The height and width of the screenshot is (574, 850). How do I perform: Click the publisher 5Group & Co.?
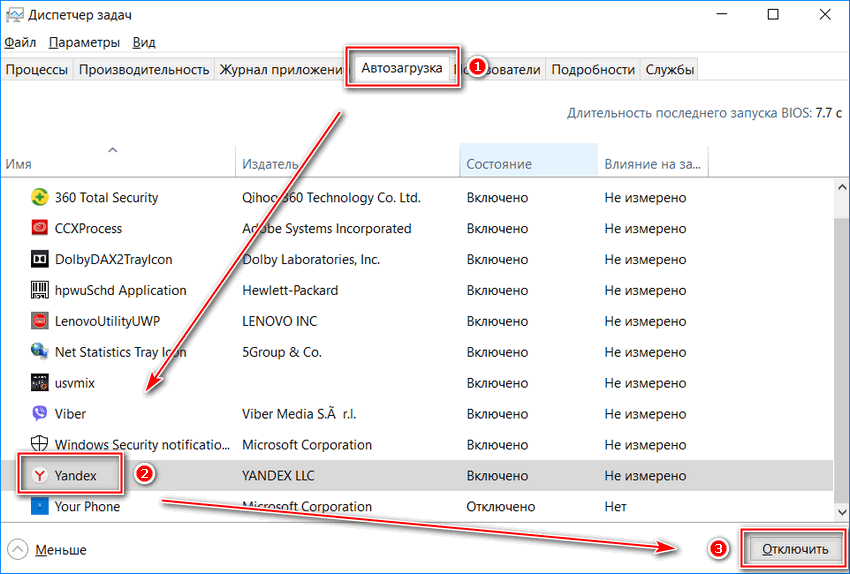click(282, 352)
